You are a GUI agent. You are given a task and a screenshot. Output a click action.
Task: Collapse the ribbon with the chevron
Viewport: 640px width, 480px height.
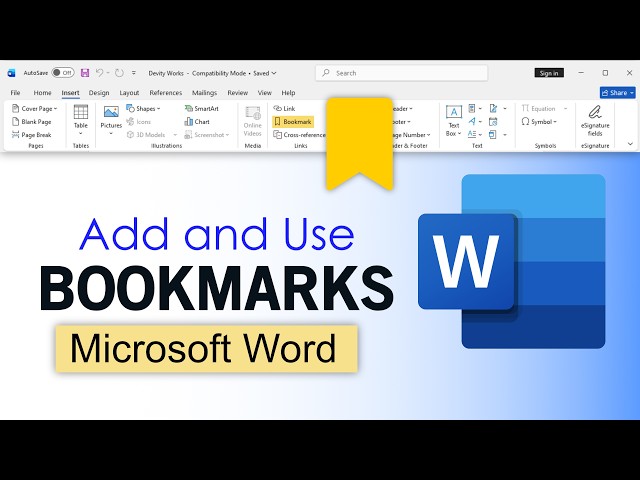[x=630, y=144]
